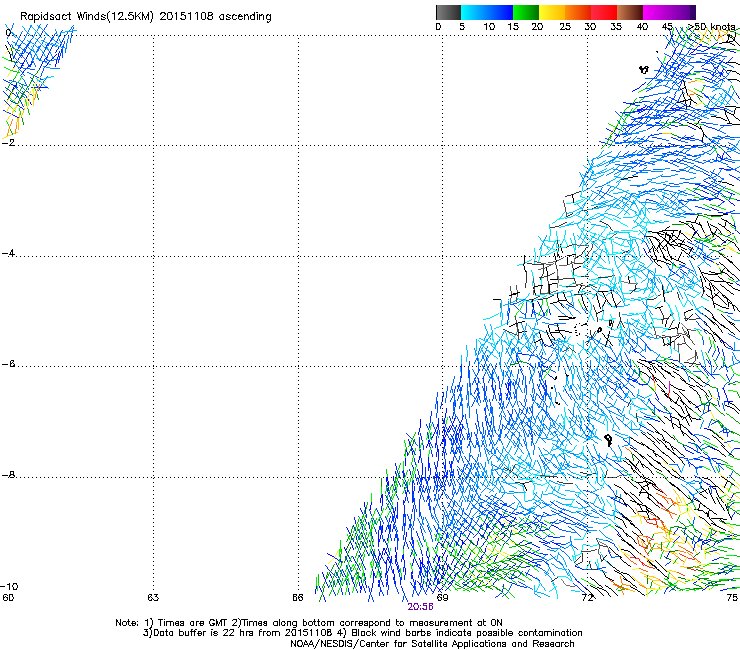Click the 'Times are GMT' note text
740x650 pixels.
(x=193, y=623)
